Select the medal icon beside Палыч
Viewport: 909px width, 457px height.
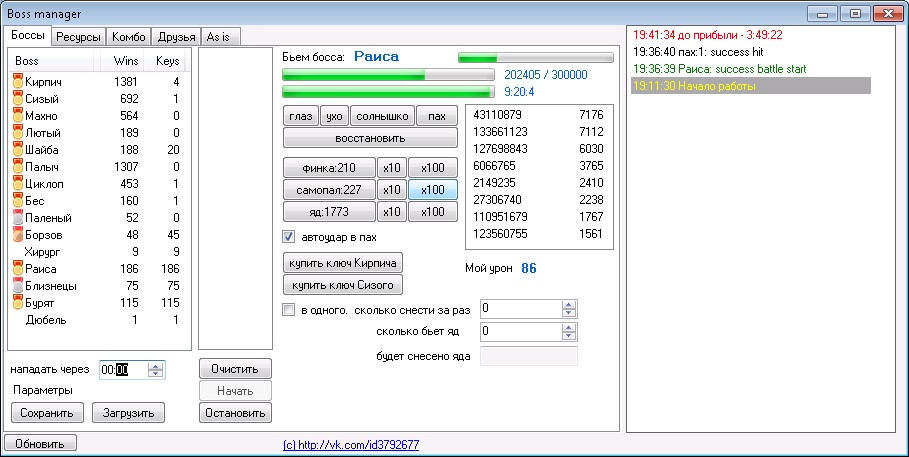click(17, 167)
